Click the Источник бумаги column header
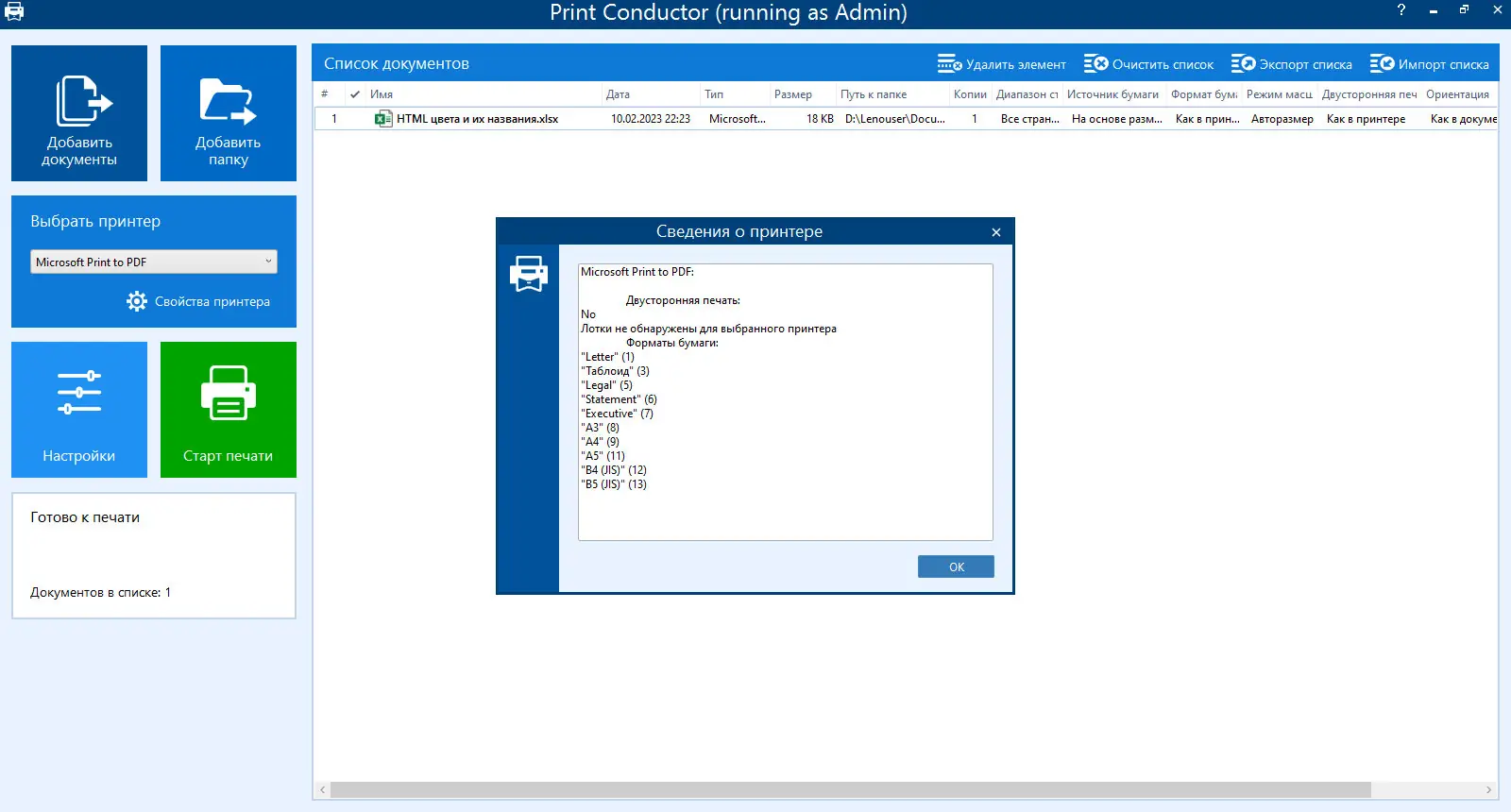The width and height of the screenshot is (1511, 812). click(x=1112, y=94)
